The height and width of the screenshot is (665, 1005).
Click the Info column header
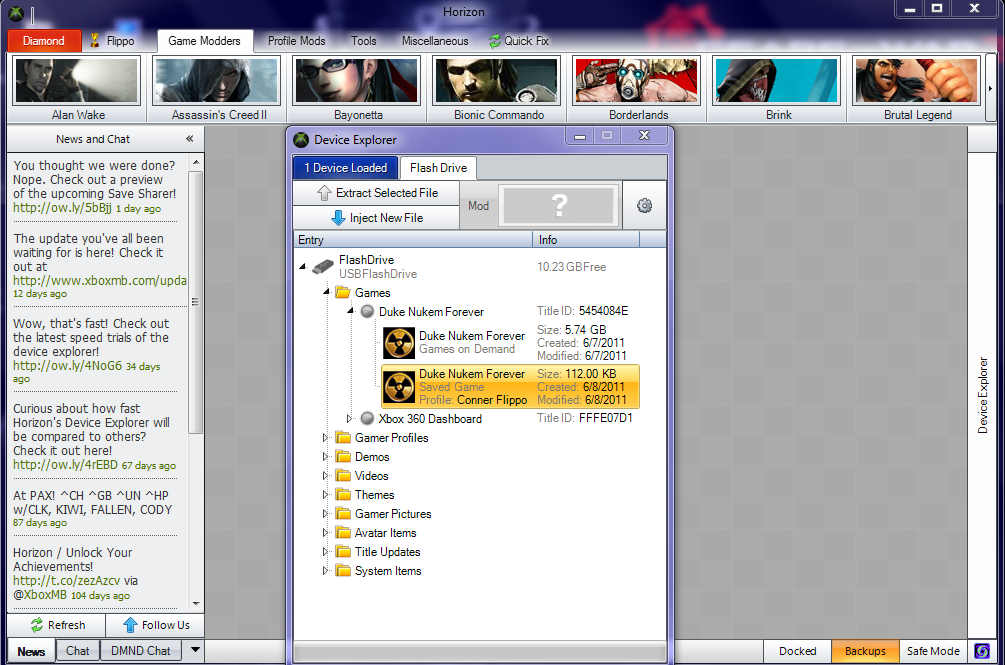[x=586, y=240]
